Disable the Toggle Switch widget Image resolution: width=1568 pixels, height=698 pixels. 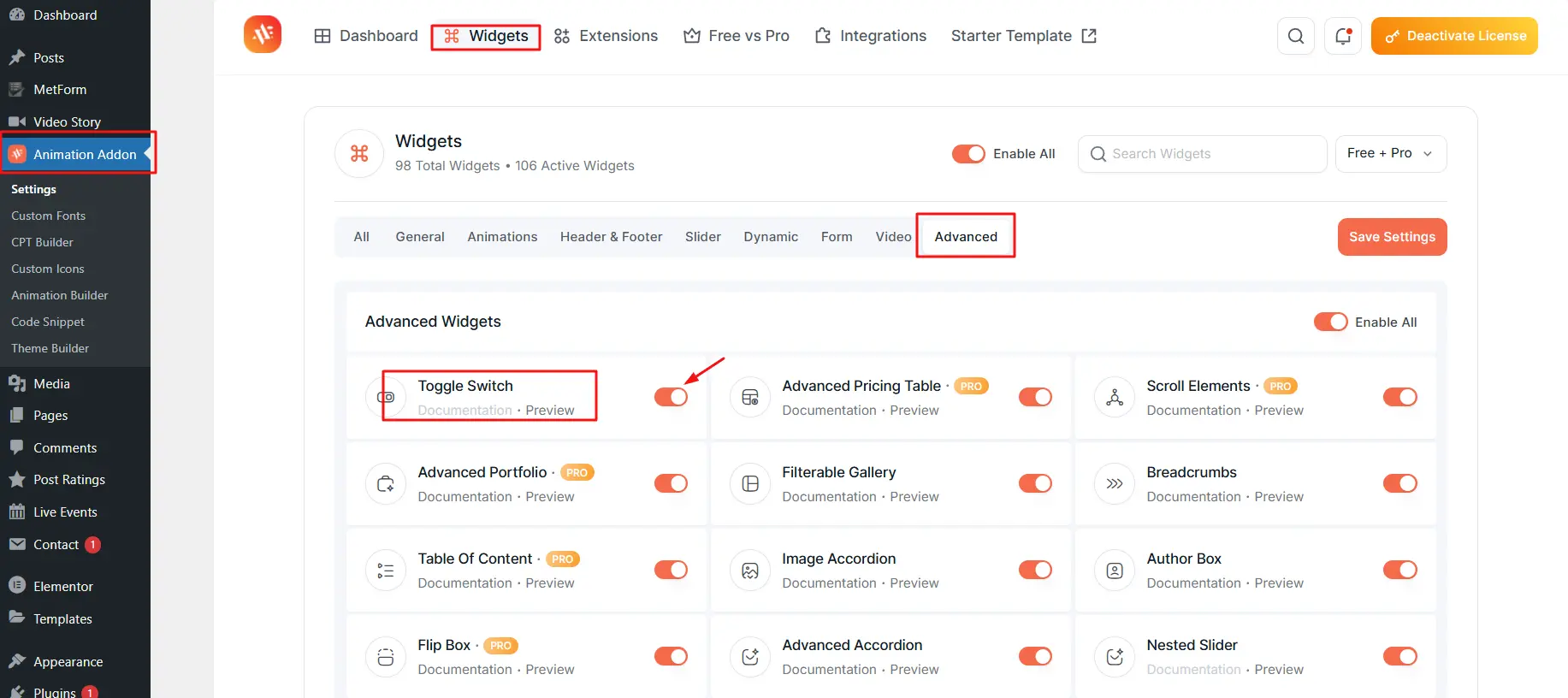[671, 397]
